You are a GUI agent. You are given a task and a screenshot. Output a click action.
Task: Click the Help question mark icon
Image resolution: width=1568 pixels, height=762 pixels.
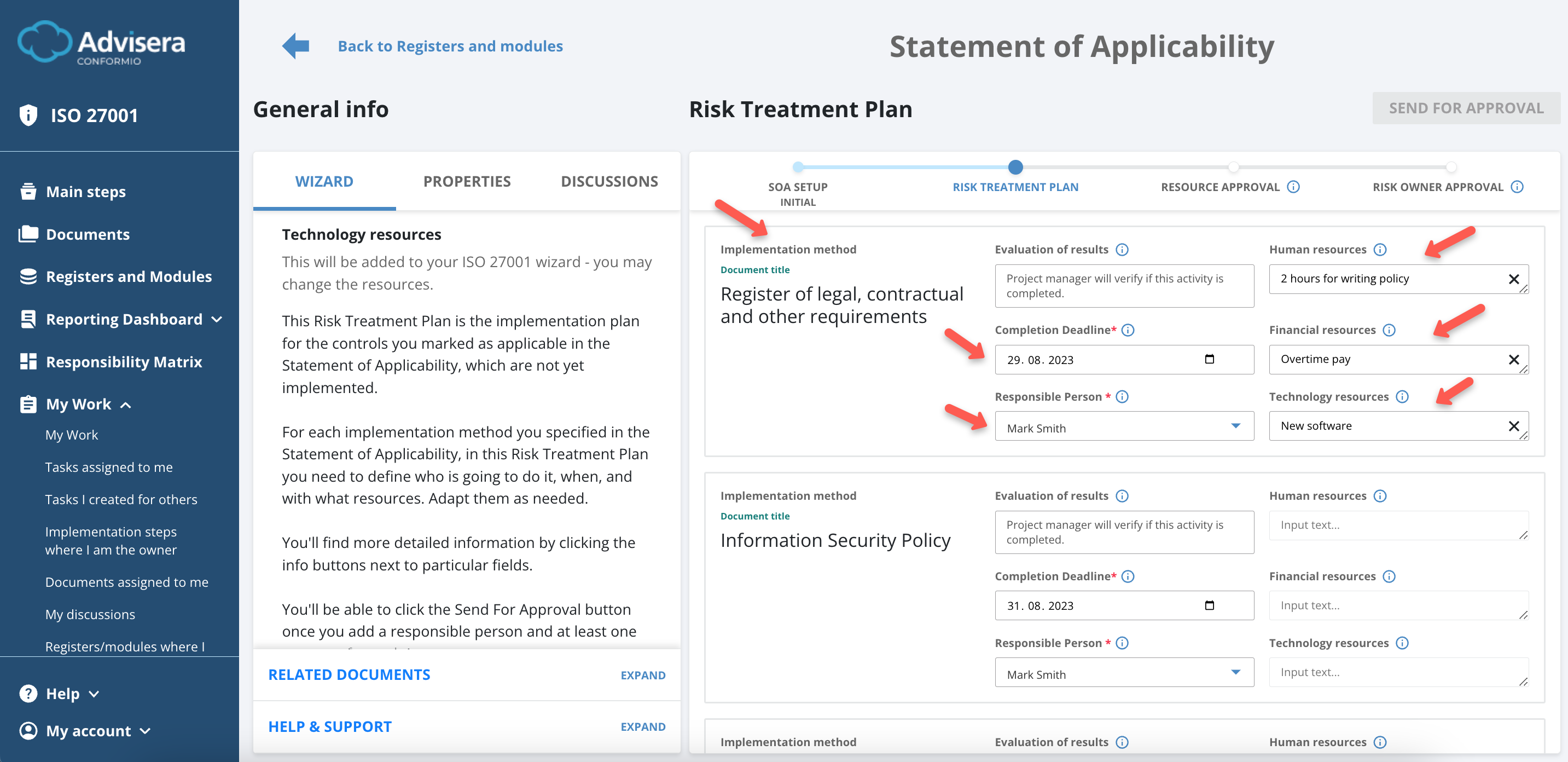(x=28, y=693)
